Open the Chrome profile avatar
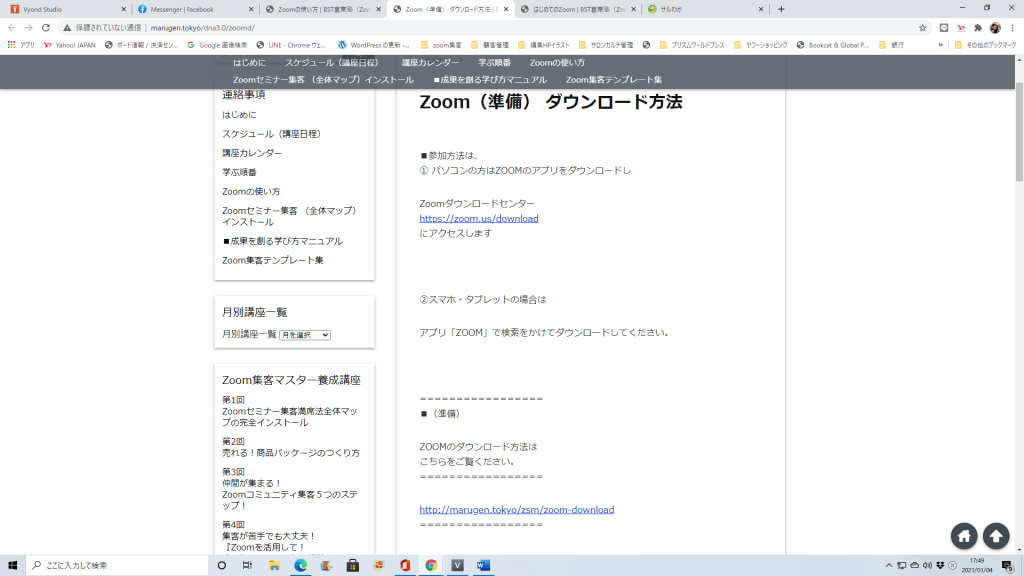 tap(995, 27)
